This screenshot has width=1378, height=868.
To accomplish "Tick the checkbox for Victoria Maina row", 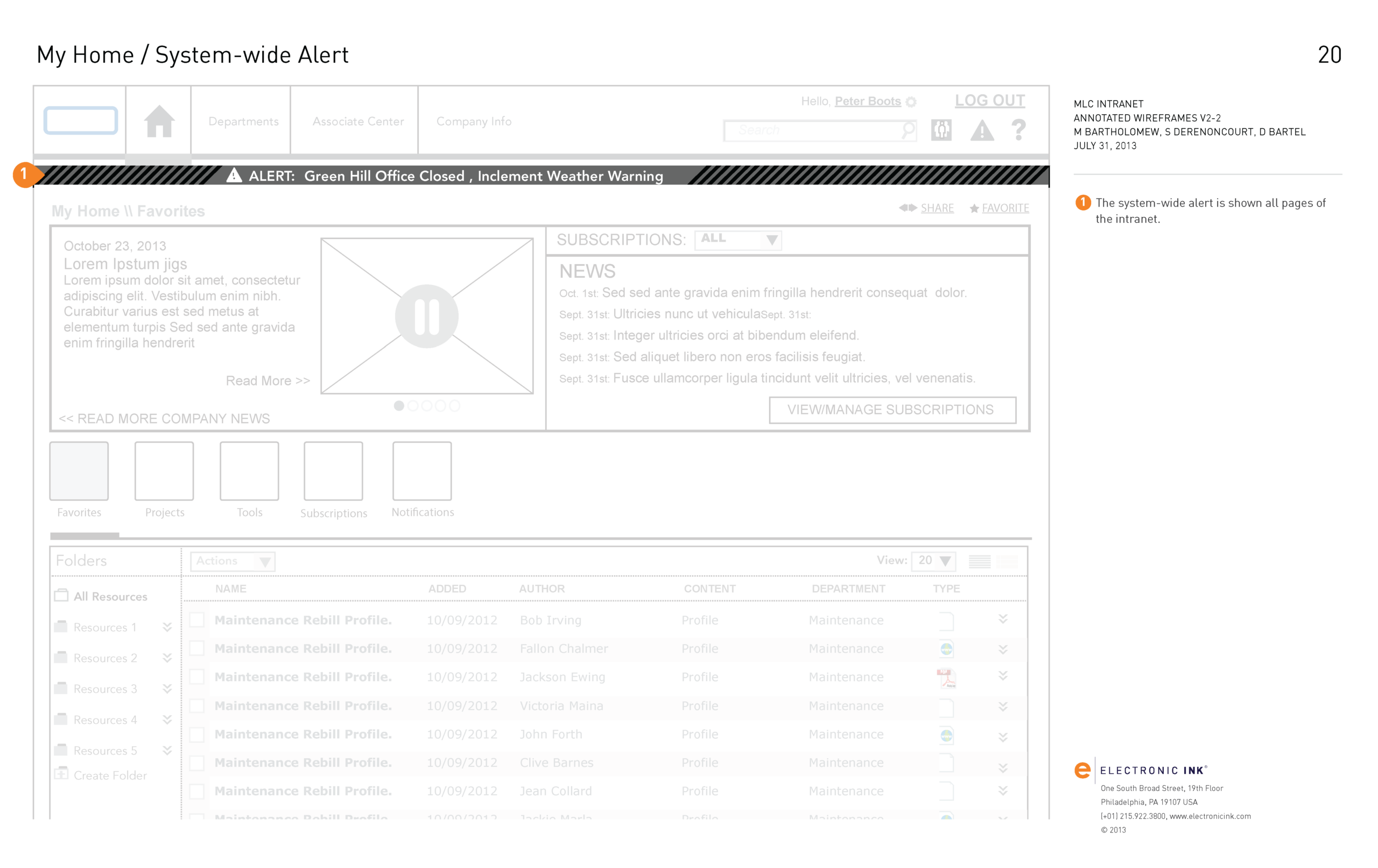I will 197,705.
